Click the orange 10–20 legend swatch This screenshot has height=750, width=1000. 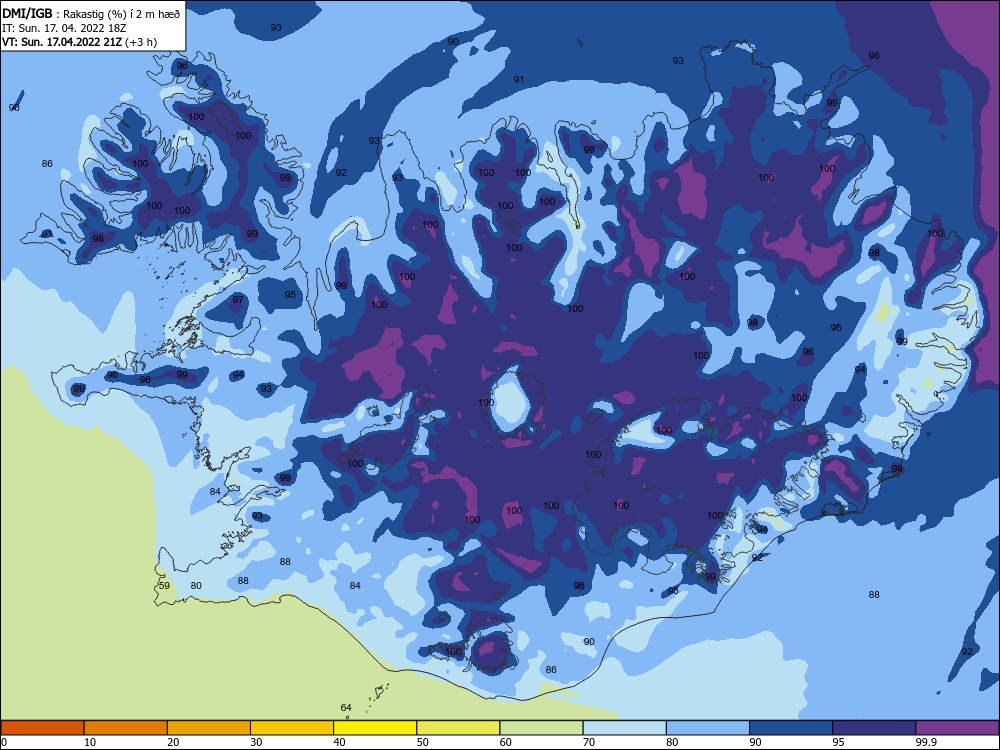(126, 728)
